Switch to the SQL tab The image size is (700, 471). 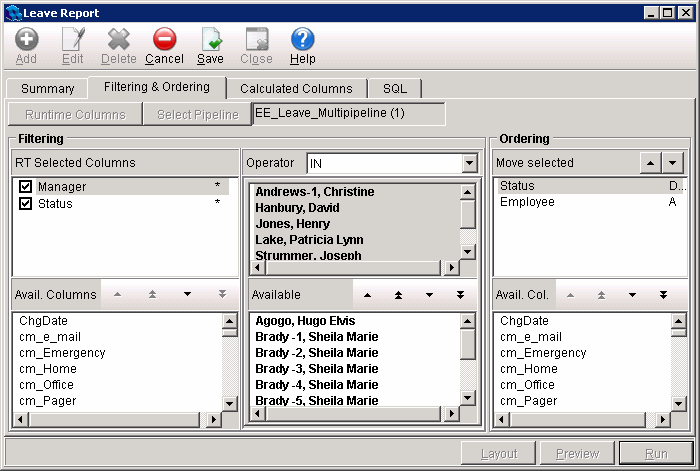(394, 89)
